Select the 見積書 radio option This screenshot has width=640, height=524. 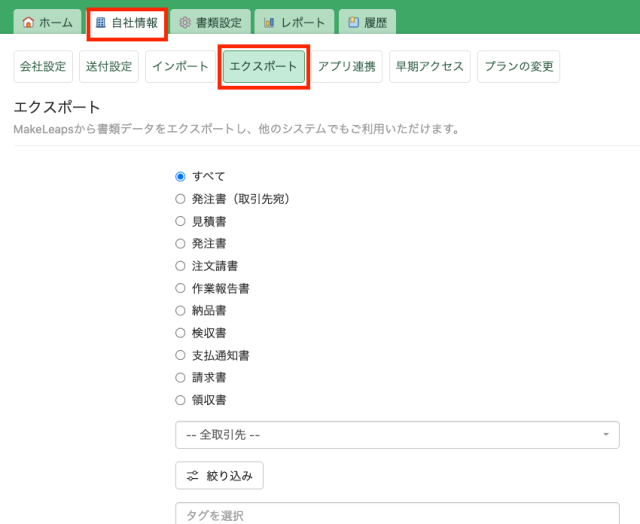(181, 221)
